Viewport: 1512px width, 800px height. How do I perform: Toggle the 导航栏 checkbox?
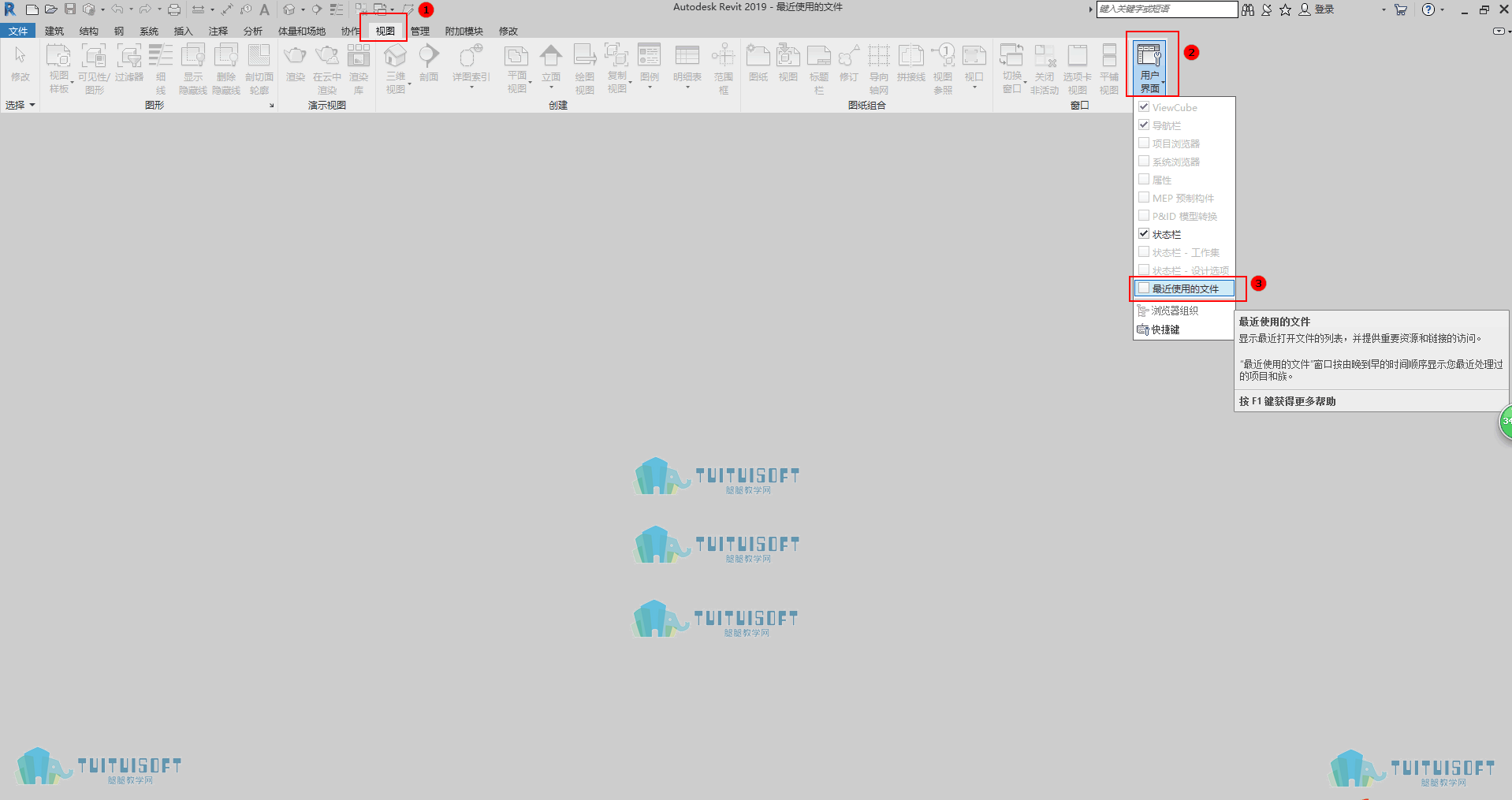coord(1144,125)
